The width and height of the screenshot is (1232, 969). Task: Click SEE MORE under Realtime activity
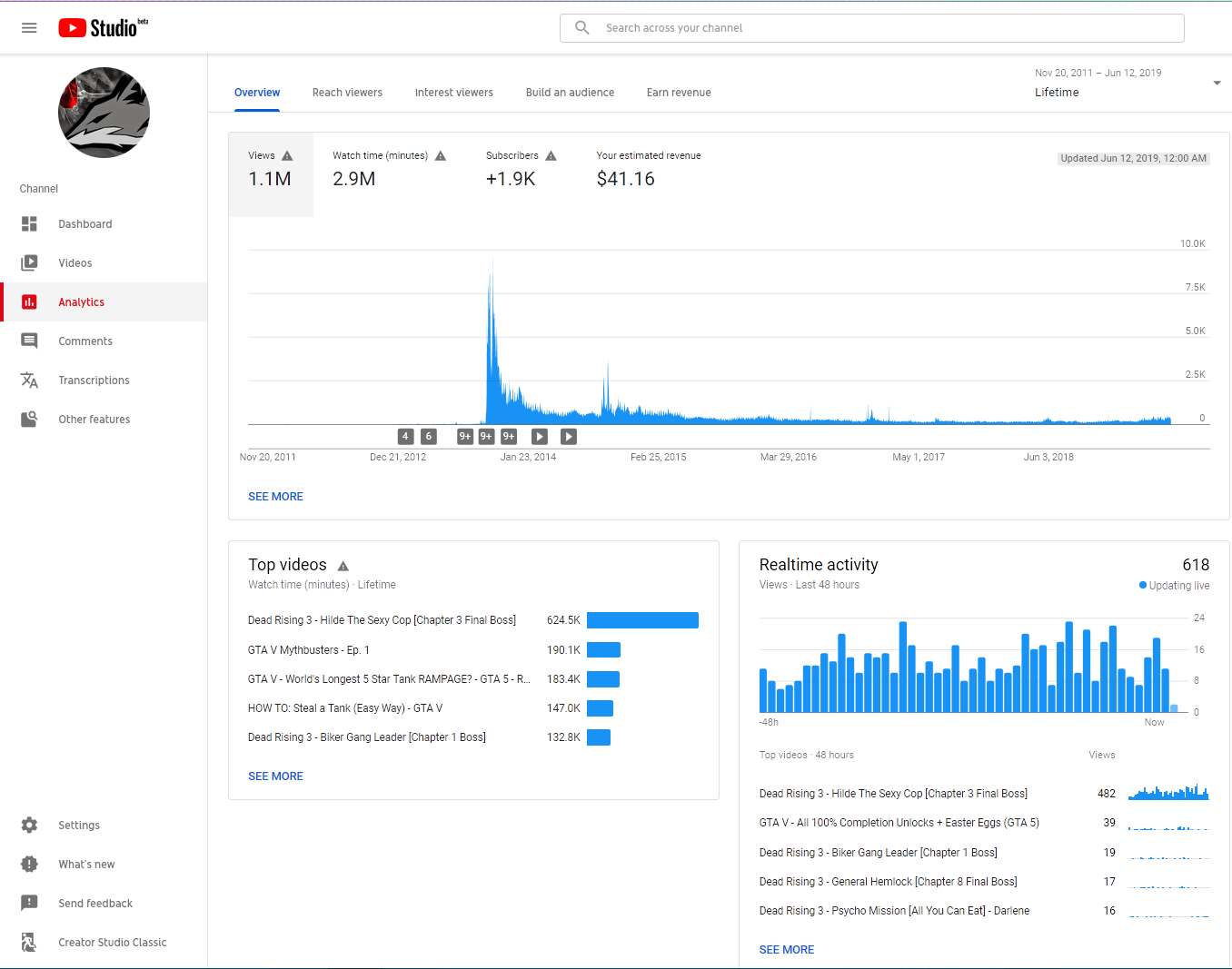click(787, 950)
